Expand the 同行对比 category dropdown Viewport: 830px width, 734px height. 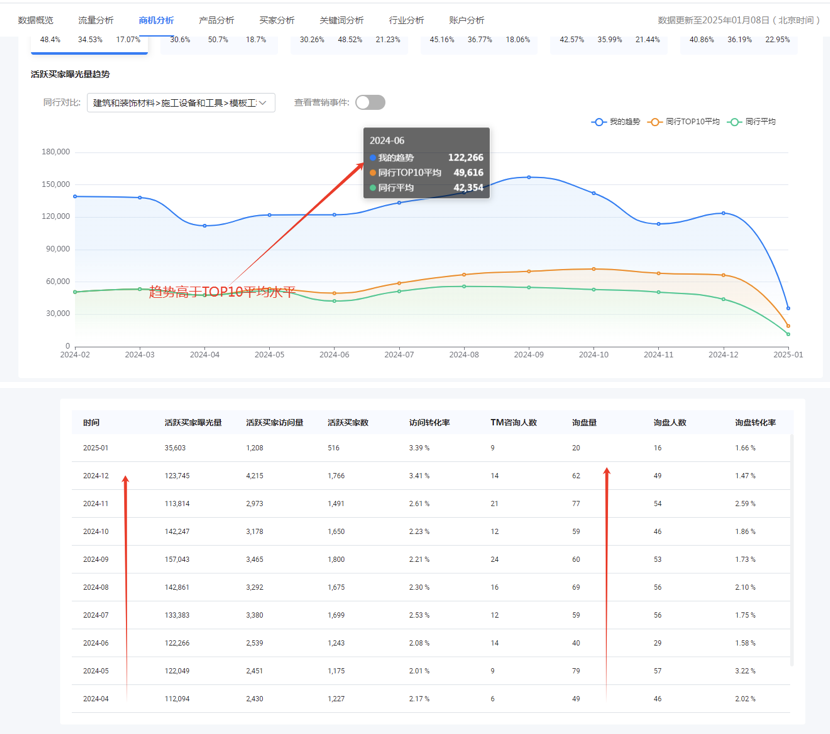click(x=181, y=103)
